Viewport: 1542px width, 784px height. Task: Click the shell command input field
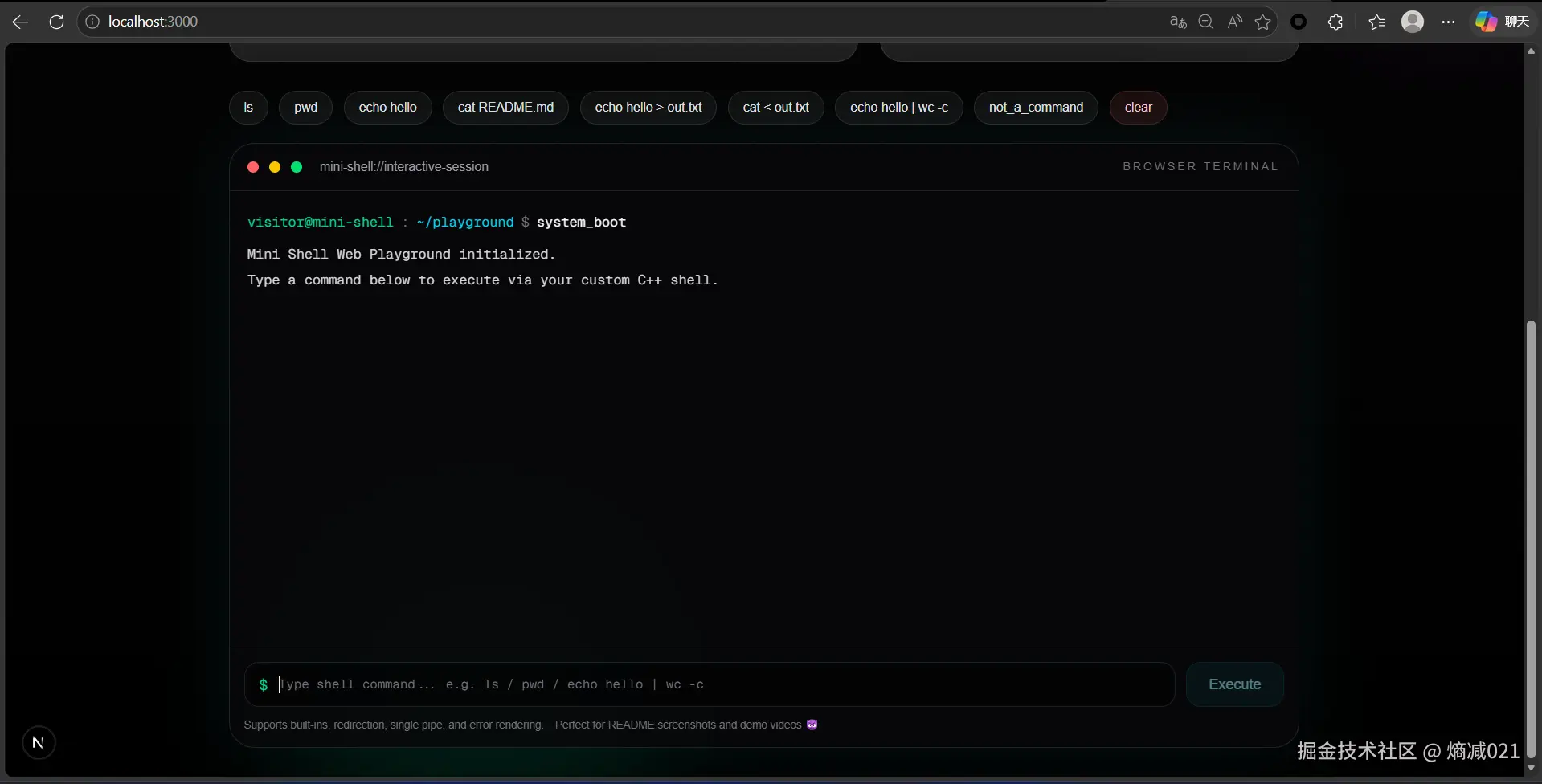(707, 684)
